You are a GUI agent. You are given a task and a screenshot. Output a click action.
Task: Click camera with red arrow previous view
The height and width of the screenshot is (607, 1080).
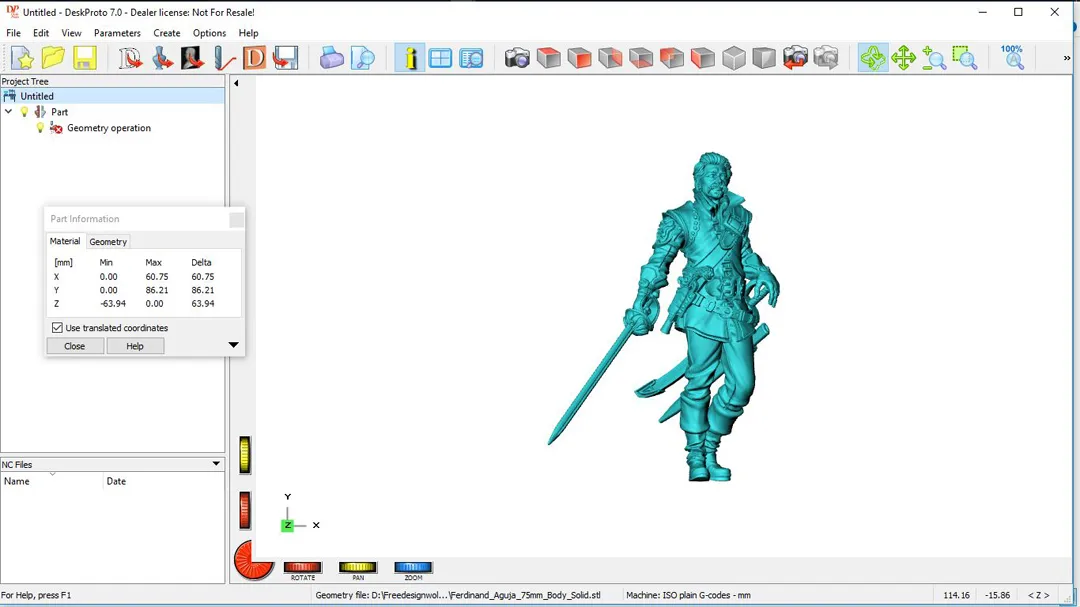(x=795, y=58)
